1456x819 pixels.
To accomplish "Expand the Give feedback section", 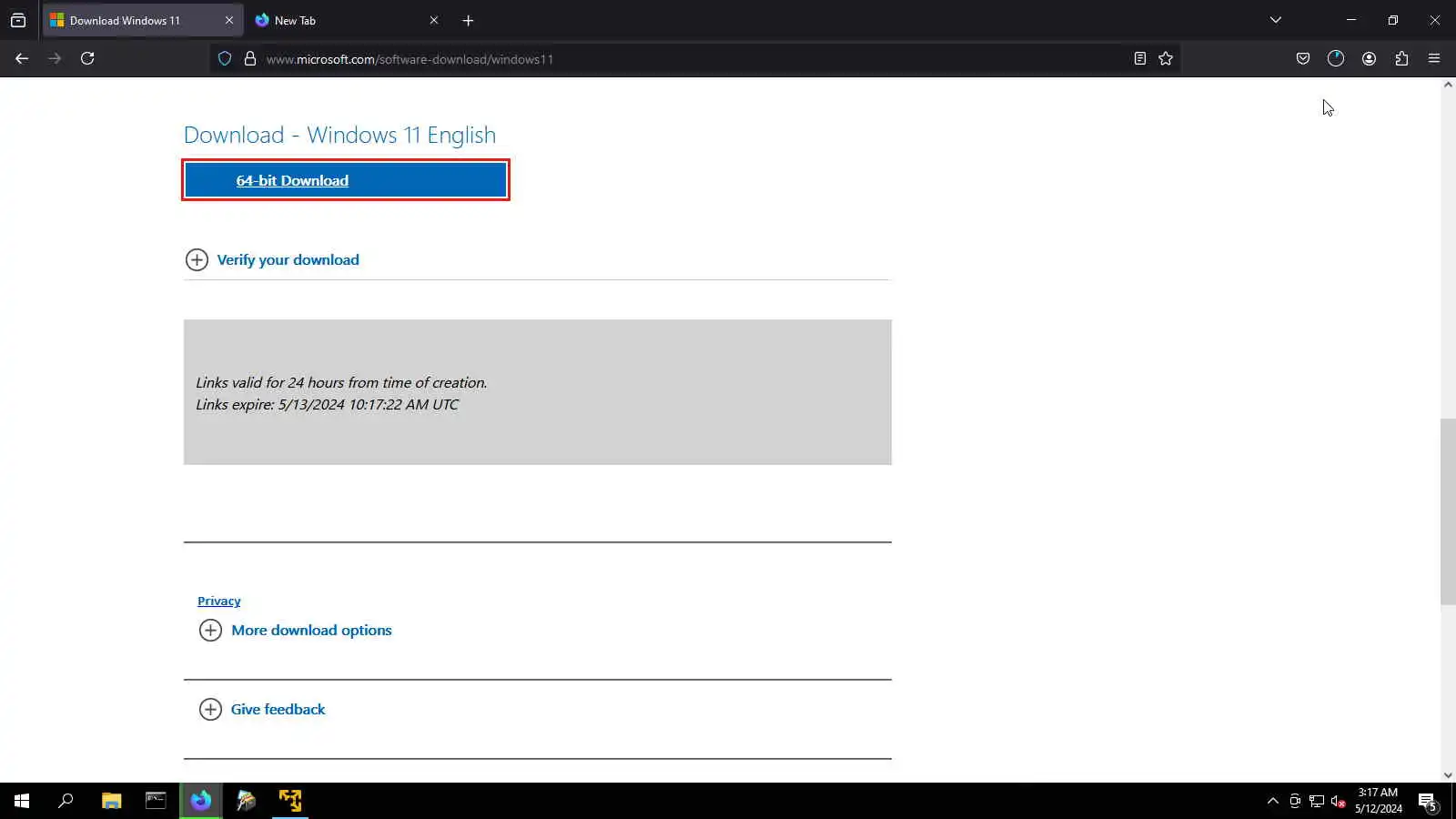I will [262, 710].
